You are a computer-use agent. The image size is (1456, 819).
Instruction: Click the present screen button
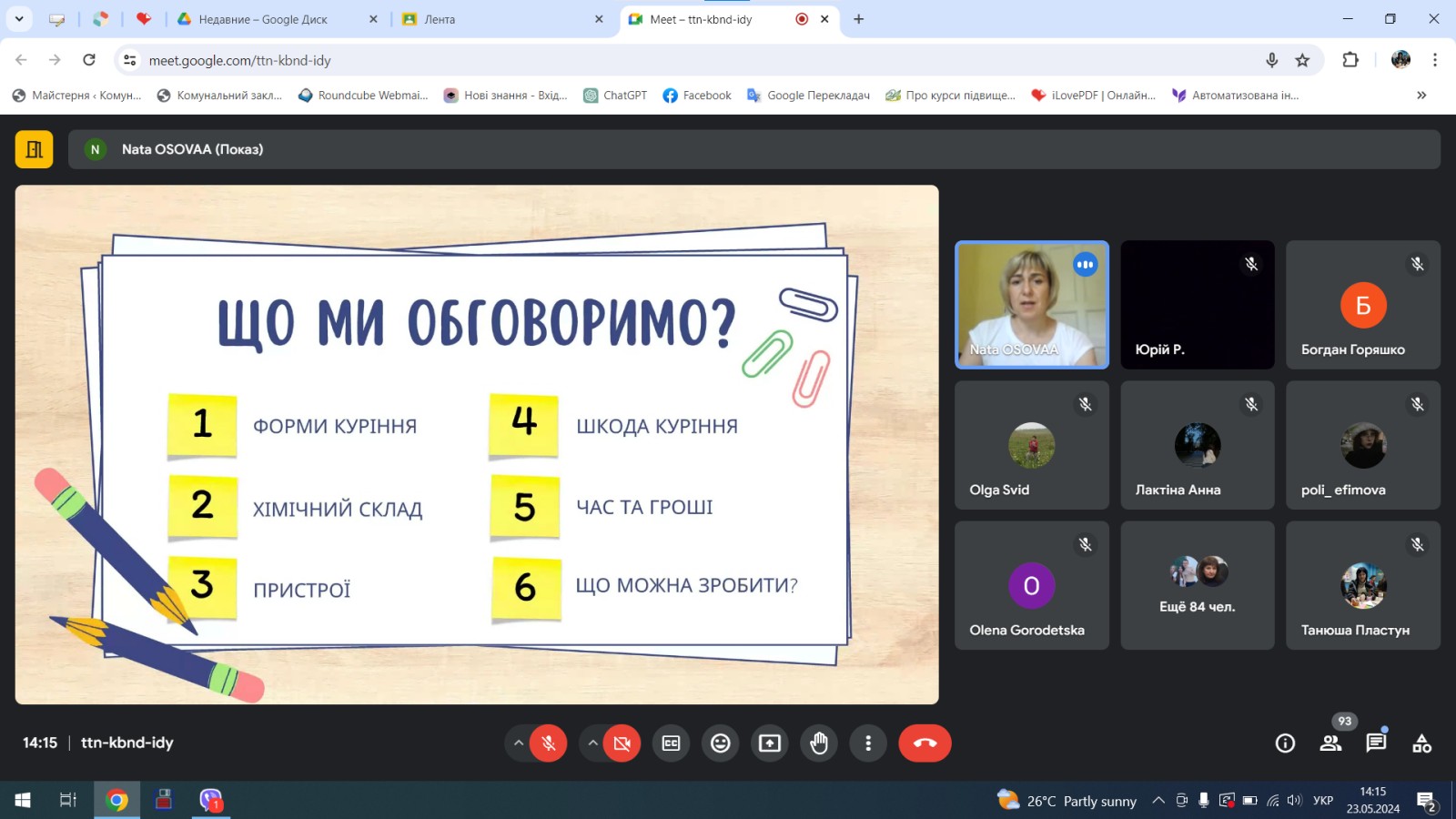click(770, 743)
